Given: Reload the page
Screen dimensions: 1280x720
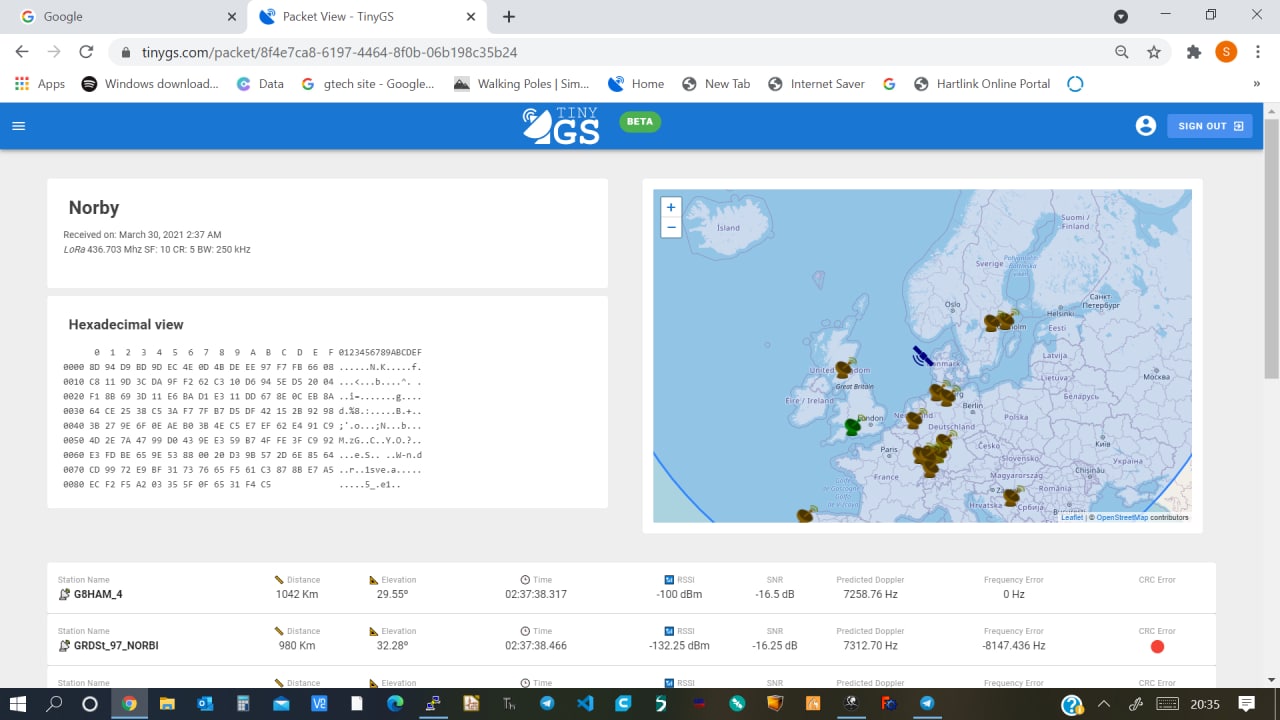Looking at the screenshot, I should pos(86,52).
